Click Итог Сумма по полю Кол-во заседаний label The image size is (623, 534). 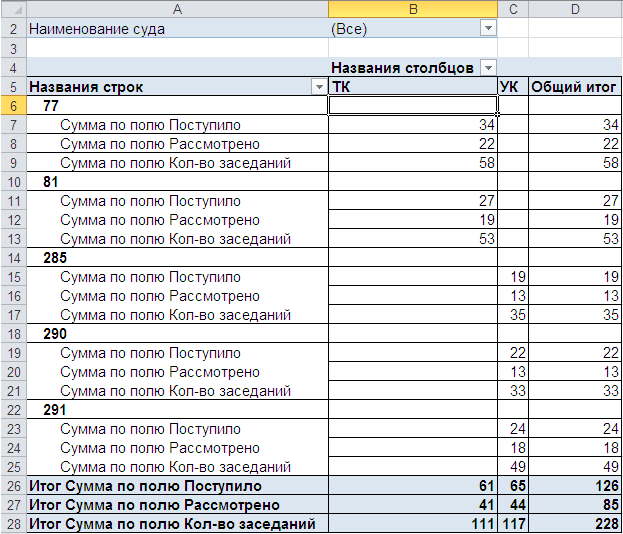tap(178, 524)
